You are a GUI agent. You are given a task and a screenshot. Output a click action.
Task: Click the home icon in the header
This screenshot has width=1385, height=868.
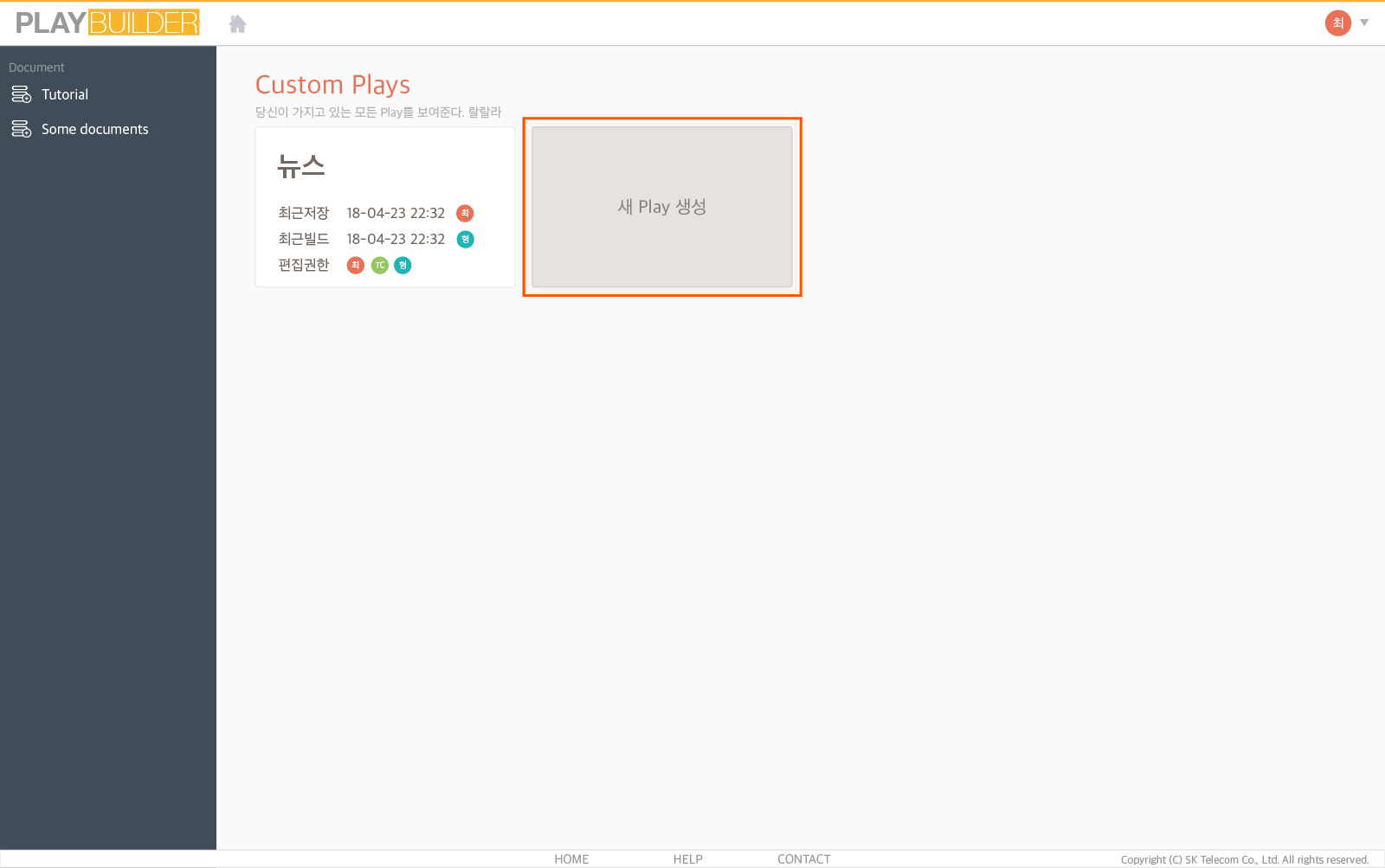237,24
